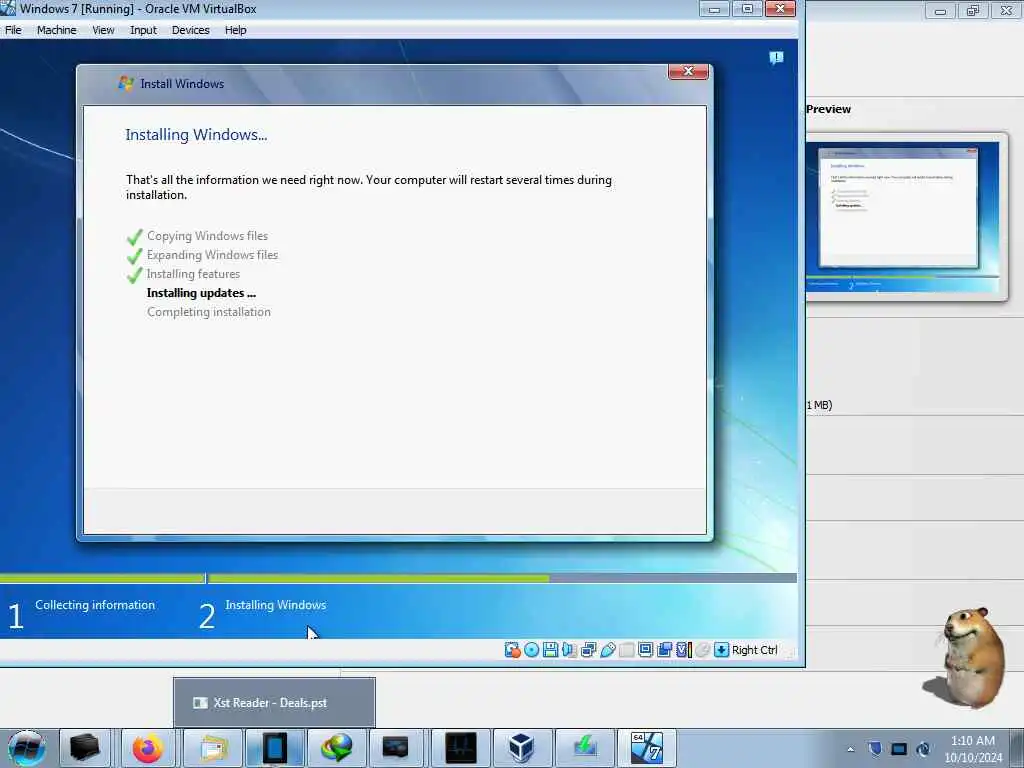
Task: Click the Installing Windows... heading
Action: coord(197,135)
